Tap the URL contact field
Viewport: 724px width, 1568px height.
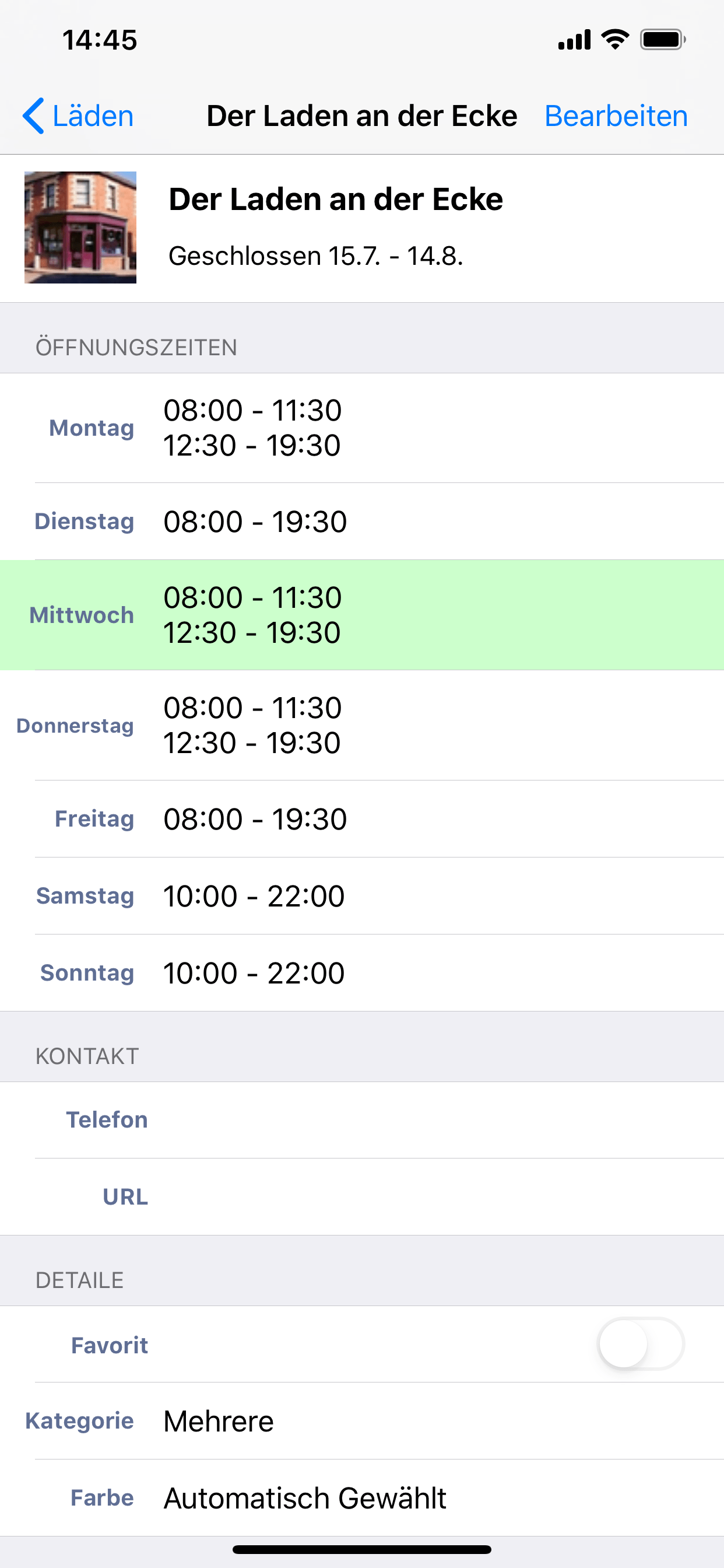(362, 1196)
